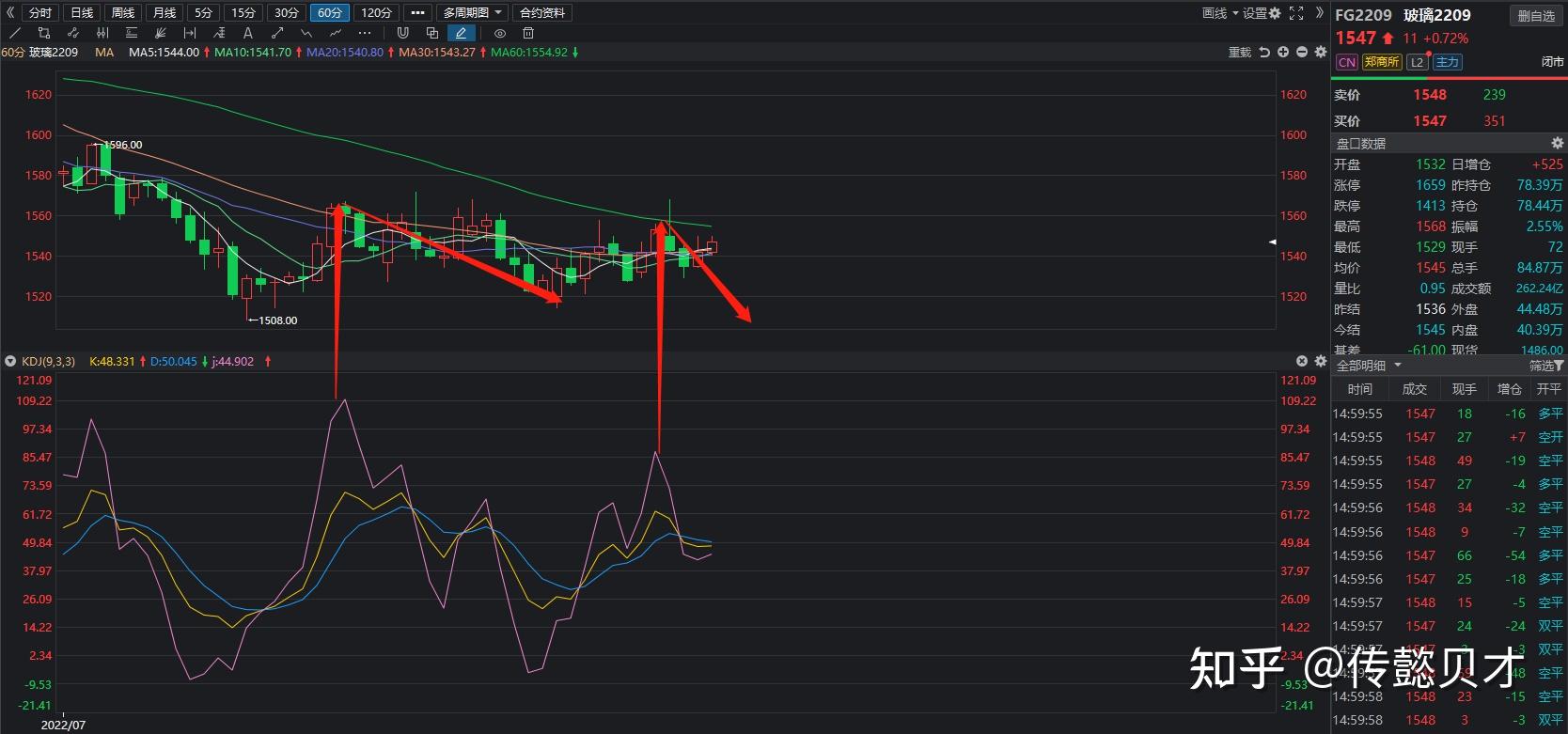Select the trend line drawing tool
The width and height of the screenshot is (1568, 734).
15,33
